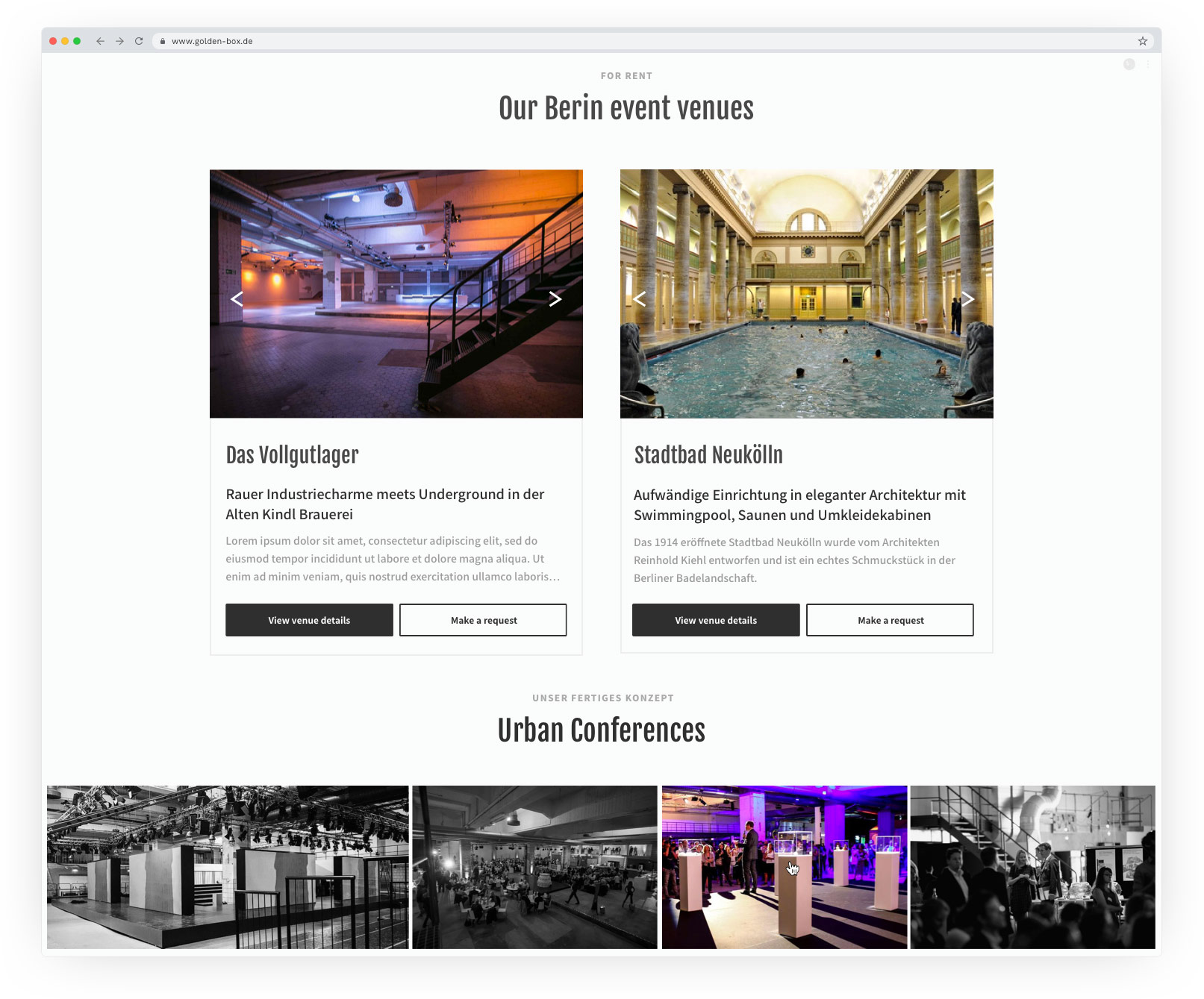
Task: Bookmark this page with the star icon
Action: click(x=1142, y=41)
